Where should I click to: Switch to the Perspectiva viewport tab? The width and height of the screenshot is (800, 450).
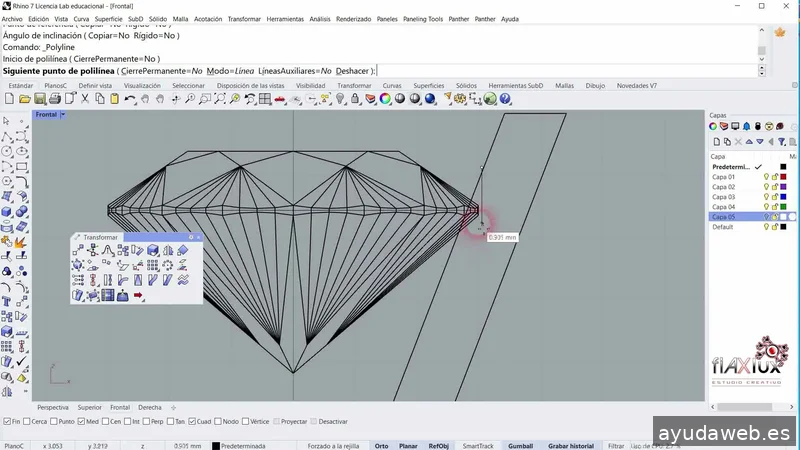[x=53, y=407]
